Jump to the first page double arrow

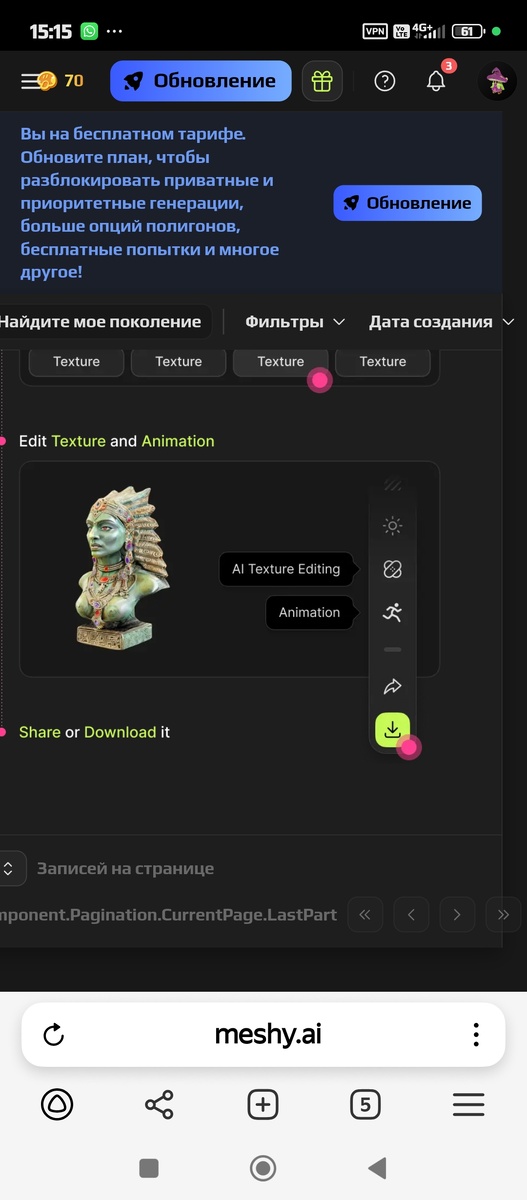tap(365, 914)
